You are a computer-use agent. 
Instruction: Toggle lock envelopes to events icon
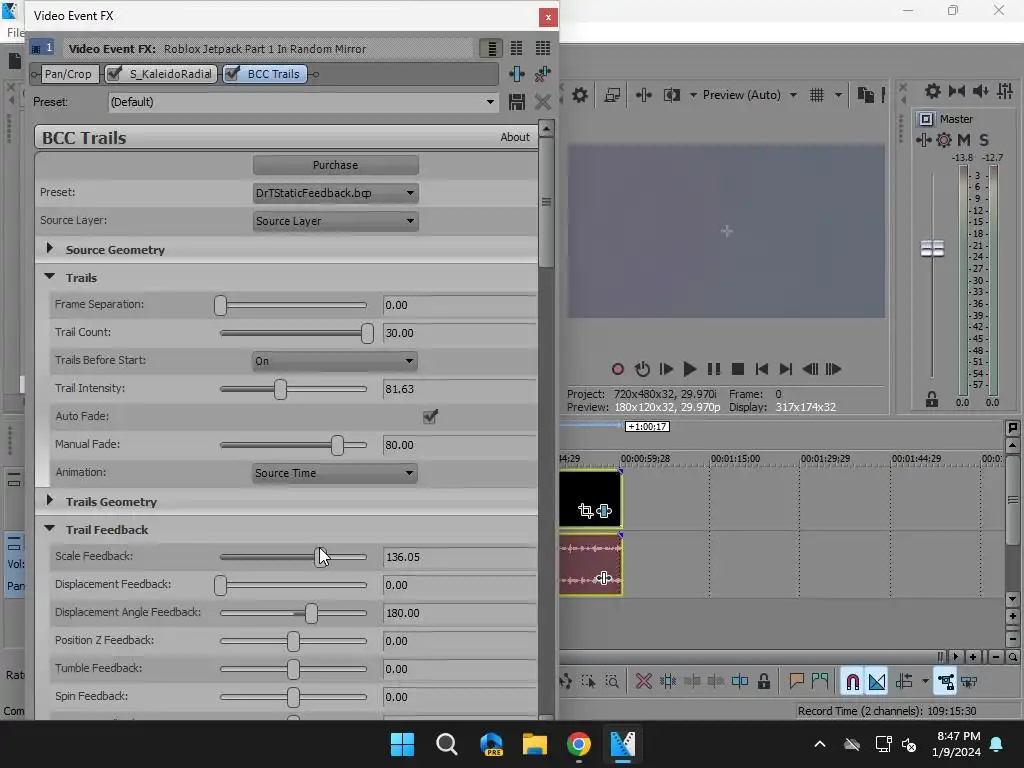(x=945, y=682)
